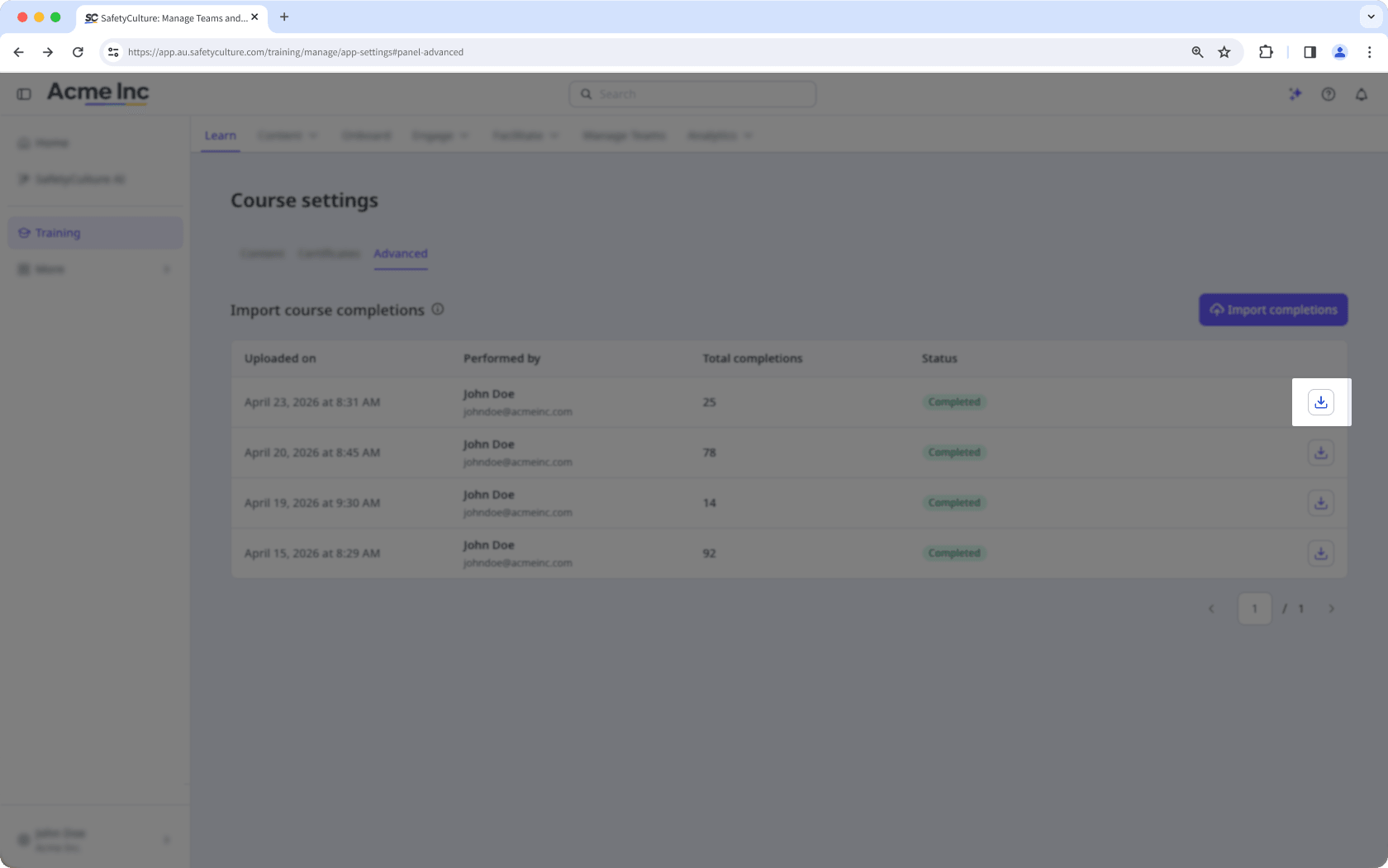Download the April 15 import file

tap(1320, 553)
